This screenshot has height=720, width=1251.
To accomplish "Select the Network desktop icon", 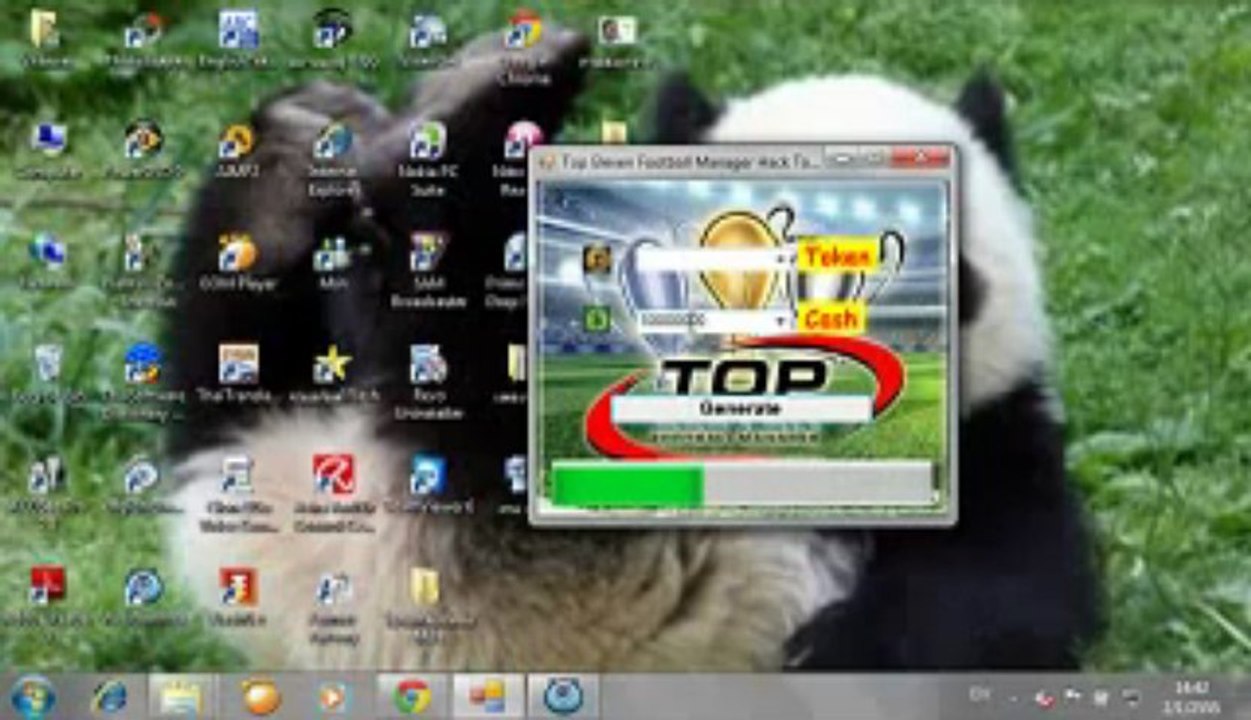I will 47,262.
